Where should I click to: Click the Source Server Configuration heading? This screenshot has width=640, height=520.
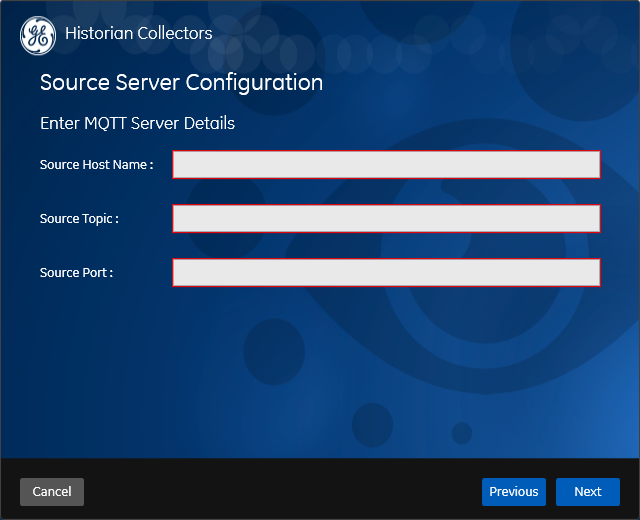click(x=182, y=82)
